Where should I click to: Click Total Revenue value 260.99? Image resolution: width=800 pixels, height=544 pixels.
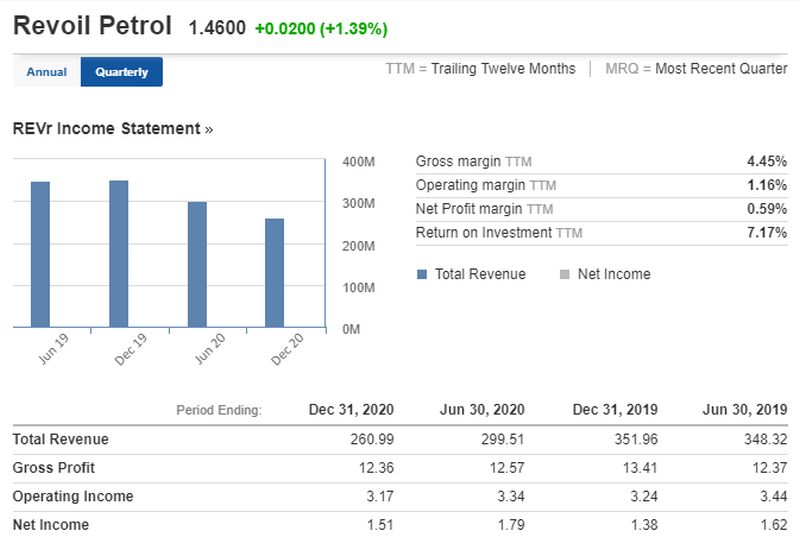click(x=372, y=439)
